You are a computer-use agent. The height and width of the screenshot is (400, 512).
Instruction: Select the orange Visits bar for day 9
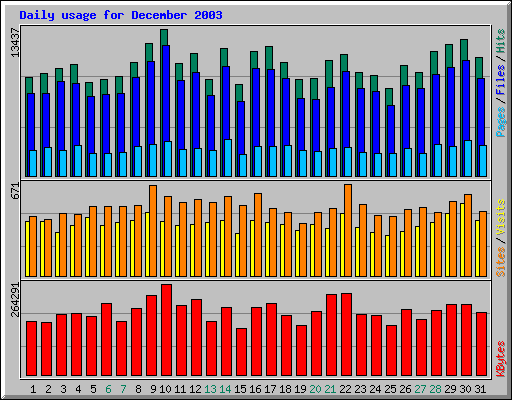153,231
